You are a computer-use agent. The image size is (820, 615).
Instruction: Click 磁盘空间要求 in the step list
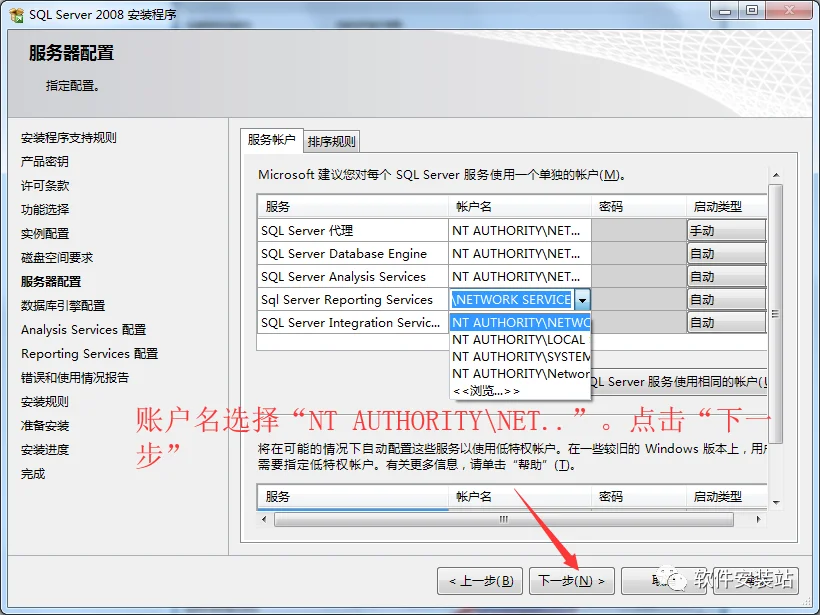56,258
